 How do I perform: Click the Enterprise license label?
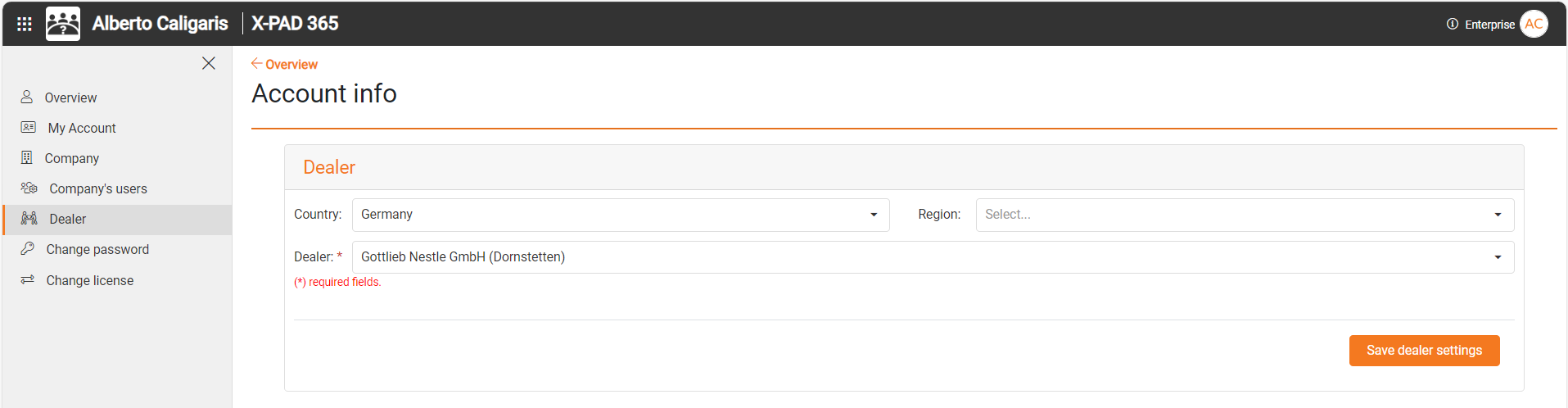click(x=1489, y=25)
